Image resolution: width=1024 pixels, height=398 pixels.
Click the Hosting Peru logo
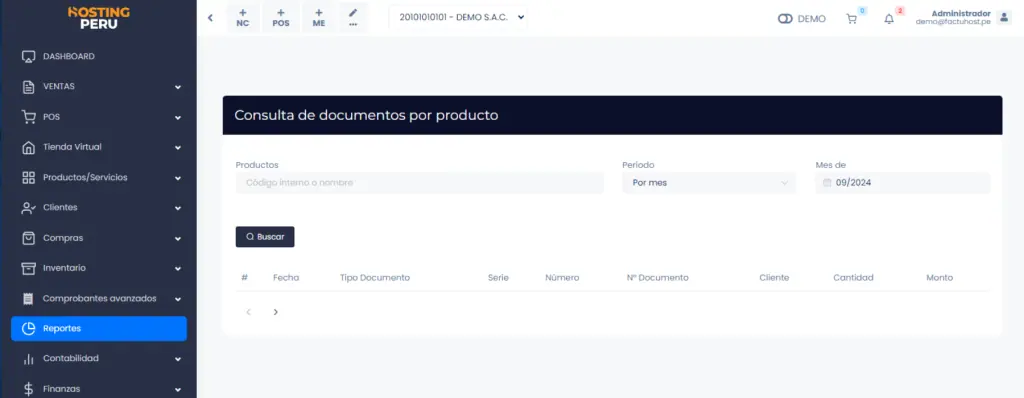(x=99, y=18)
